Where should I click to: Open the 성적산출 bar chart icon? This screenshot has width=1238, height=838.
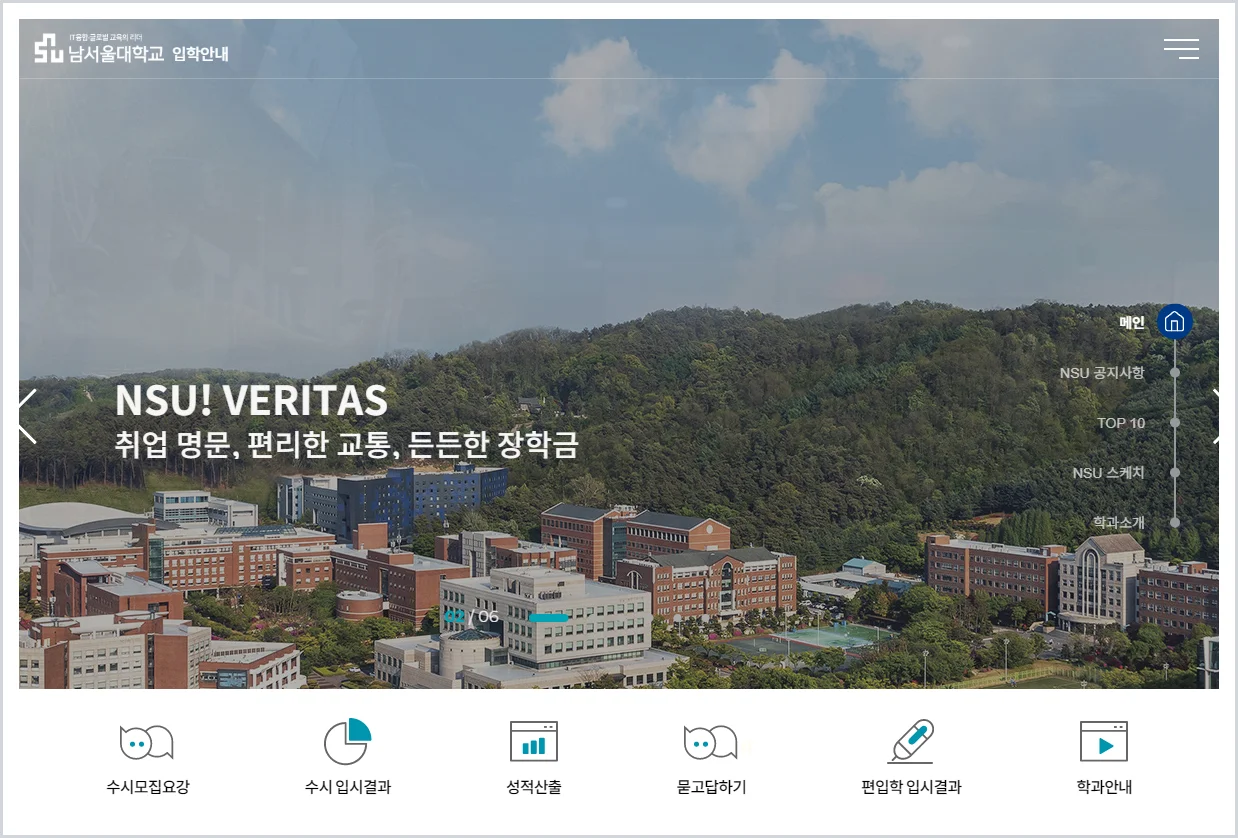click(x=534, y=741)
